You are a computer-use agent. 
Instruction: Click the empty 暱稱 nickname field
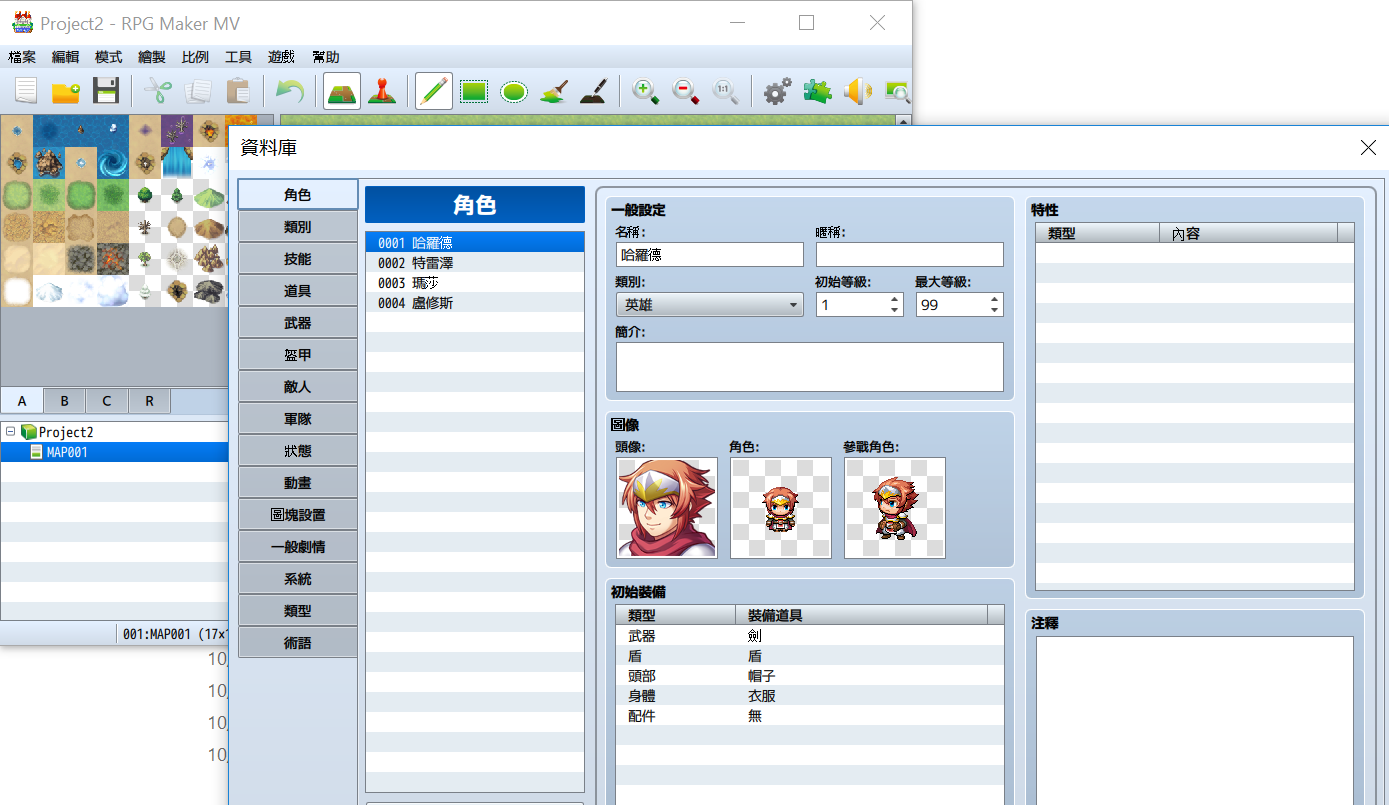910,255
